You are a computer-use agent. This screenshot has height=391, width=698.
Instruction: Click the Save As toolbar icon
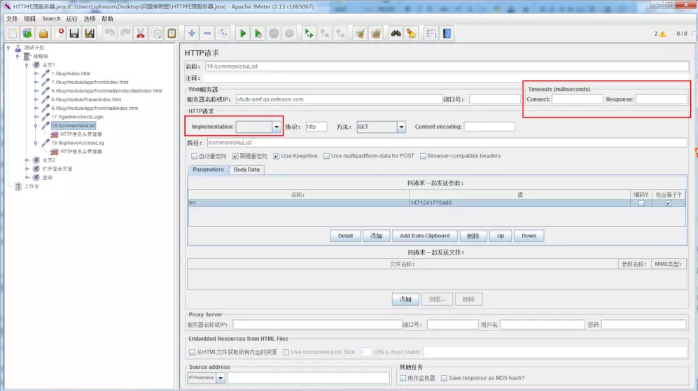pyautogui.click(x=89, y=33)
